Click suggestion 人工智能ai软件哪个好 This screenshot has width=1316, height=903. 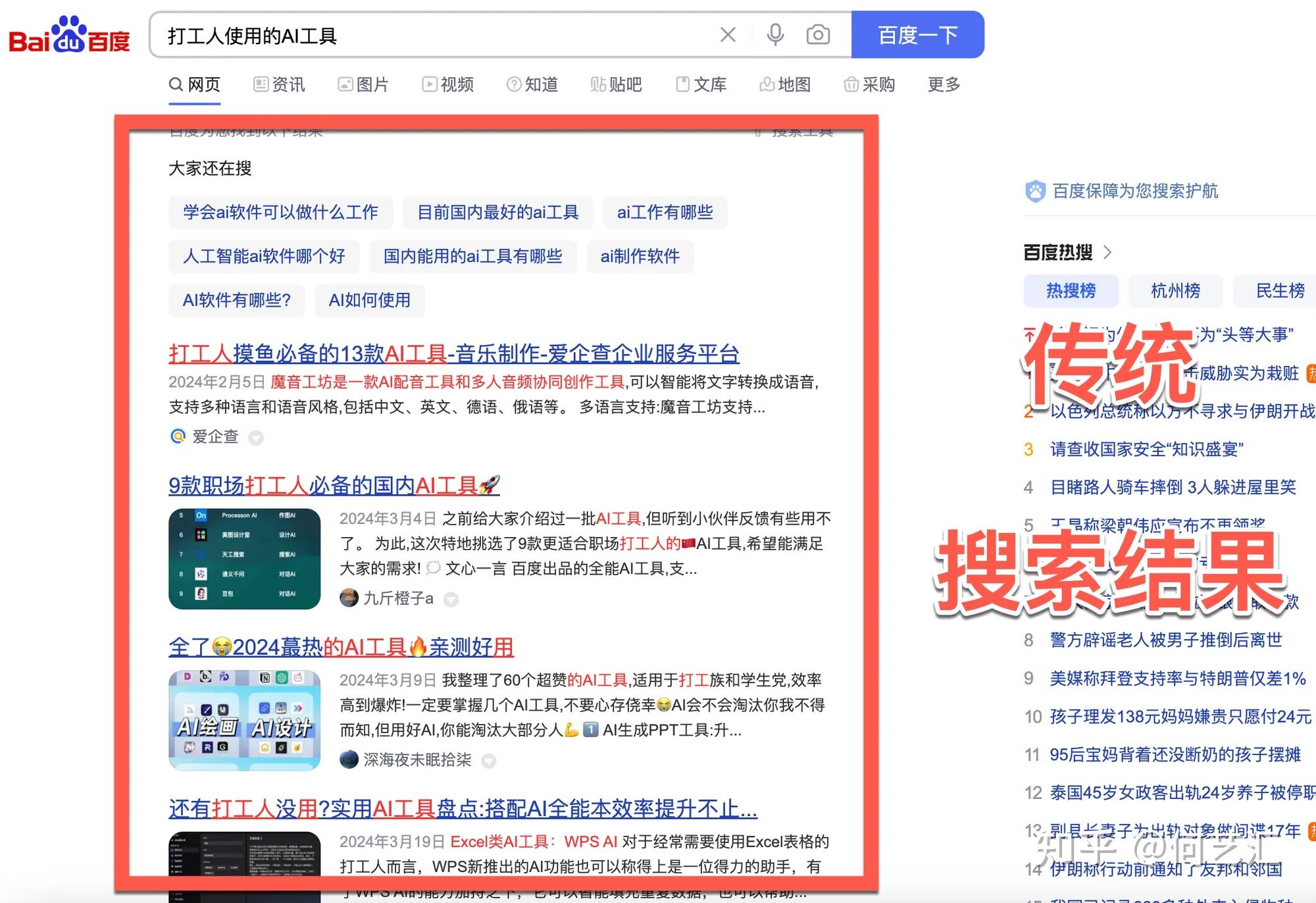click(x=264, y=256)
